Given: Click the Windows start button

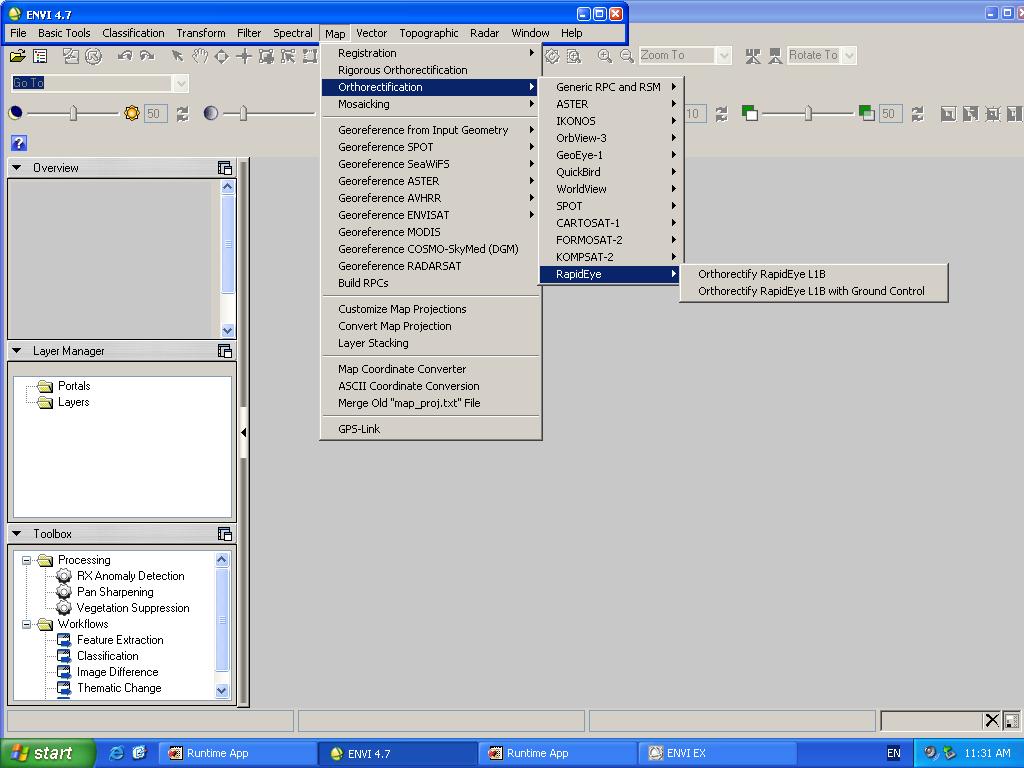Looking at the screenshot, I should click(x=47, y=753).
